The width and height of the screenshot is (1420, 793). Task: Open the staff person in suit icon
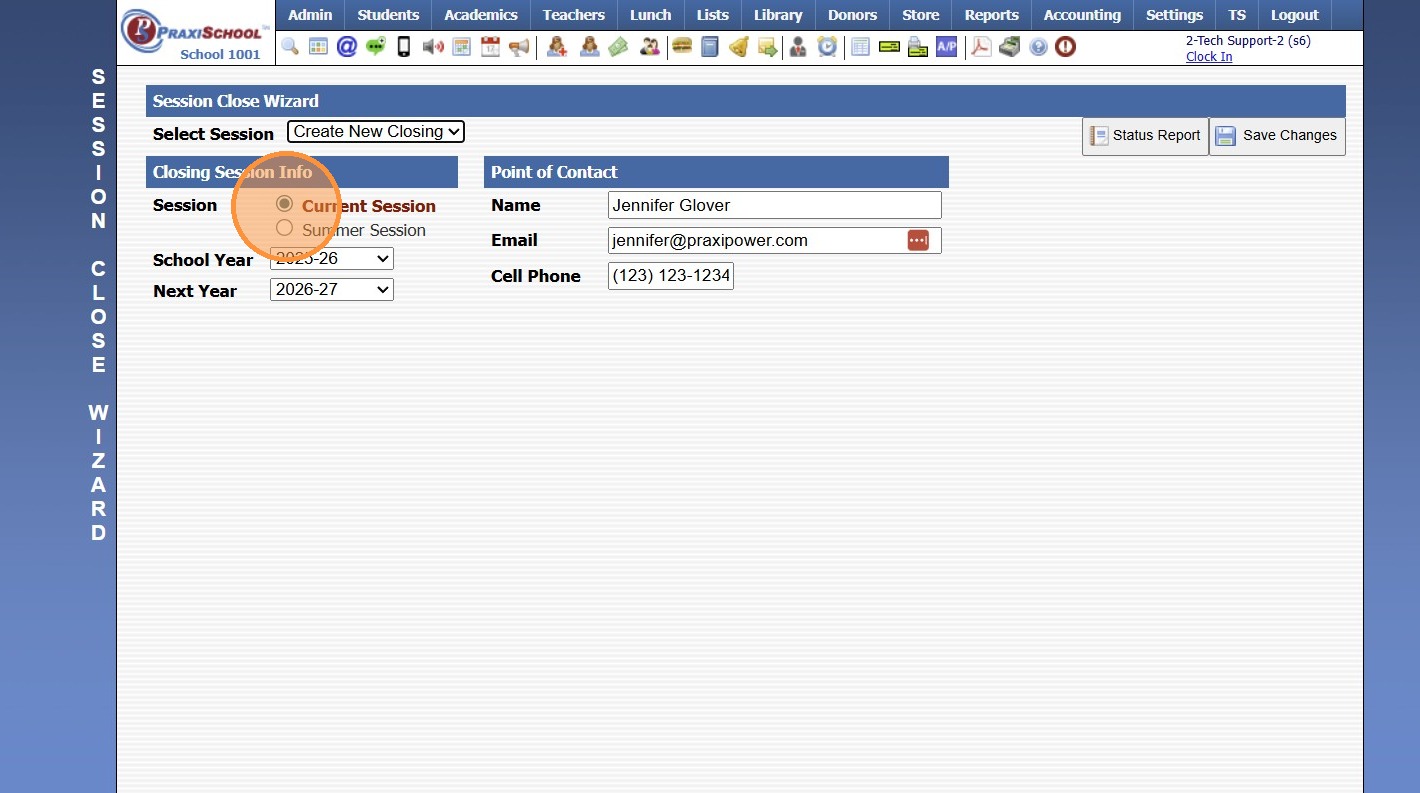798,47
